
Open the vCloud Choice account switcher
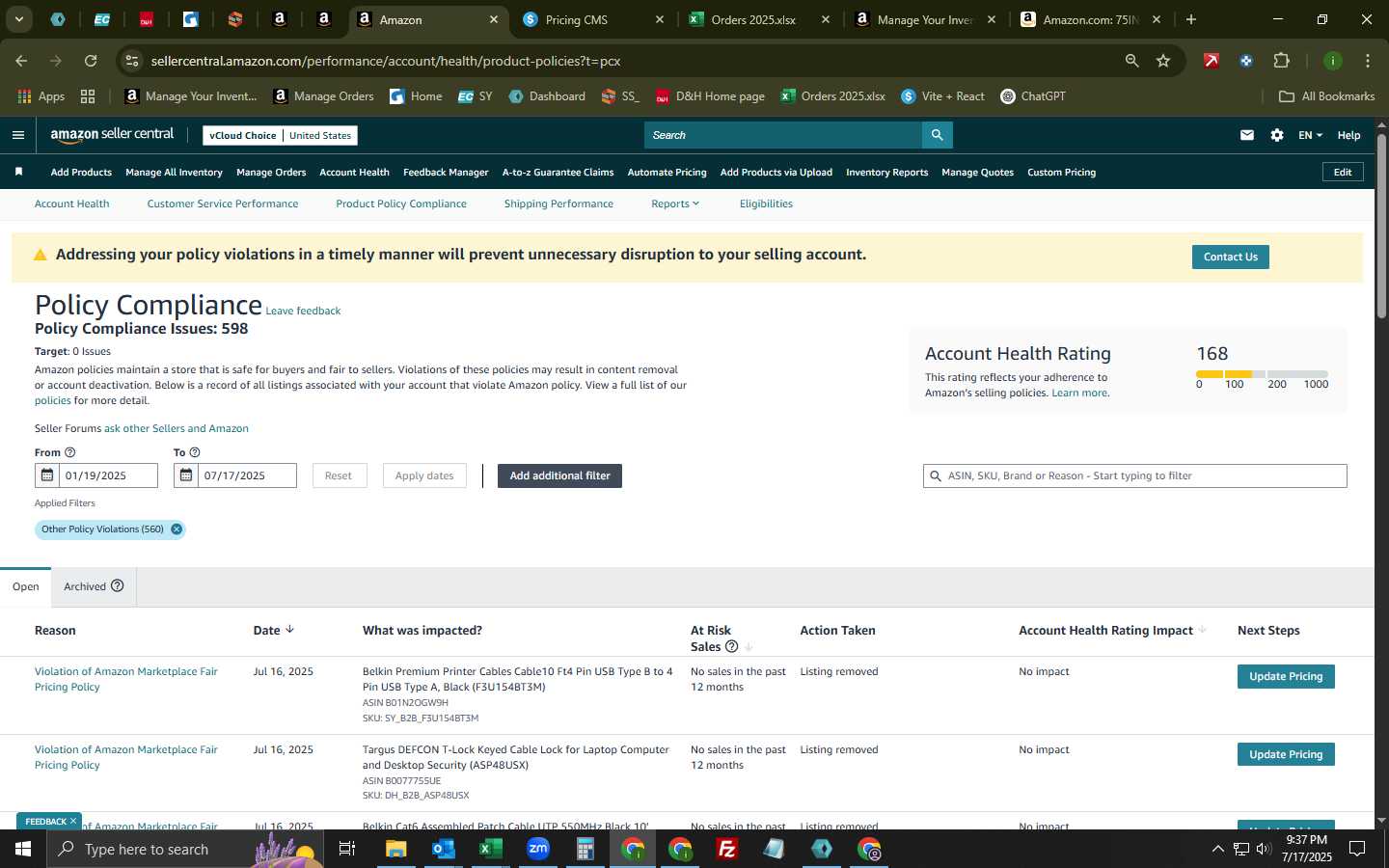click(281, 135)
